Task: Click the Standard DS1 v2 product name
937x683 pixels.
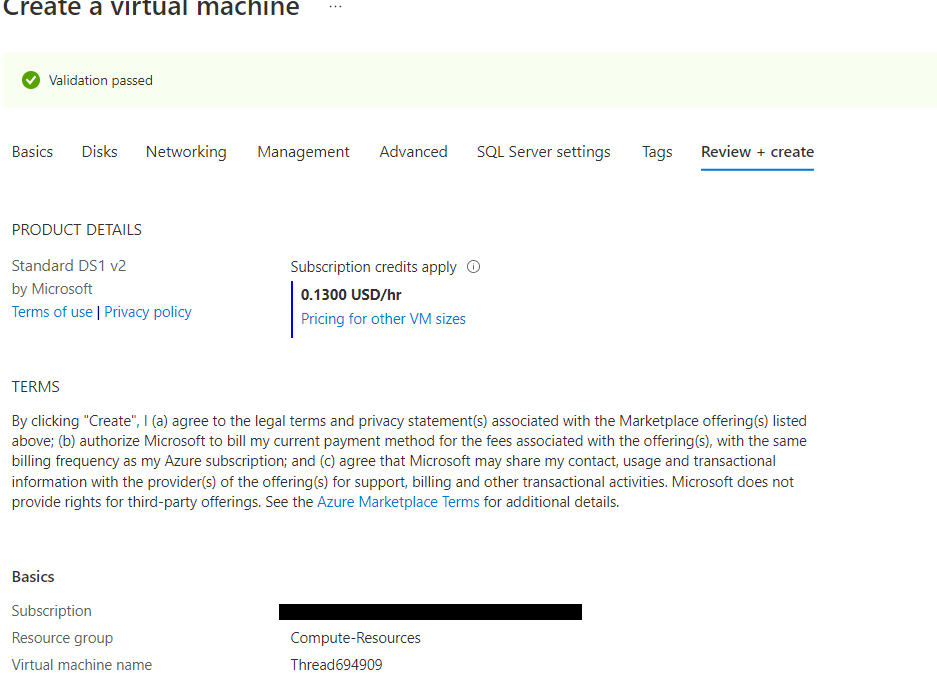Action: click(x=69, y=266)
